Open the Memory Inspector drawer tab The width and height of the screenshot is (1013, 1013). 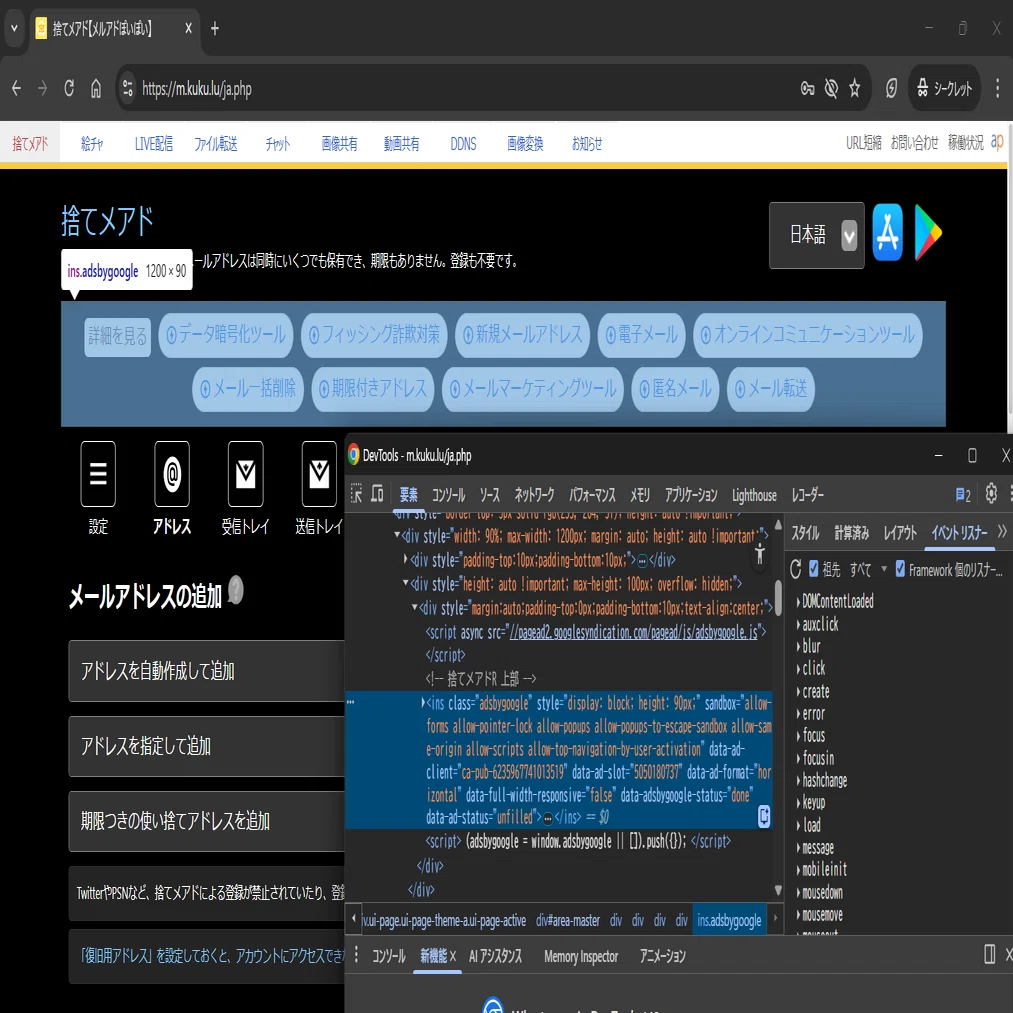(581, 956)
